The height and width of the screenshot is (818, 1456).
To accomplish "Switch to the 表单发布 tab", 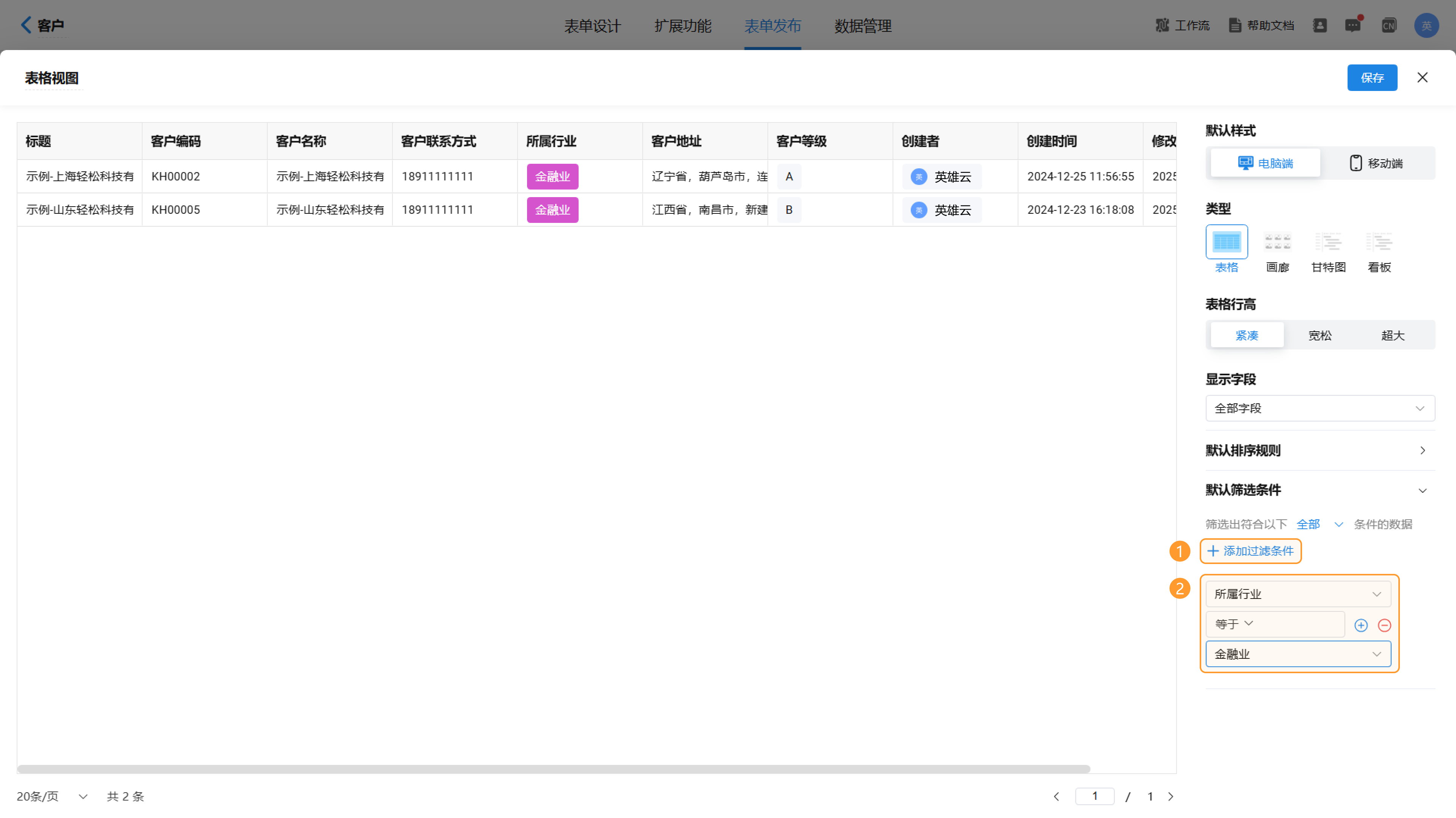I will tap(773, 25).
